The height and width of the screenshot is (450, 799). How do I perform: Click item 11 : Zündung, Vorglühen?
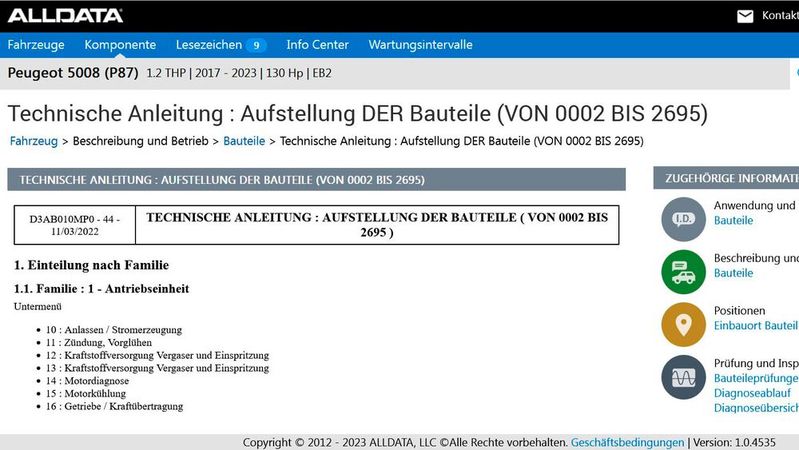point(99,342)
